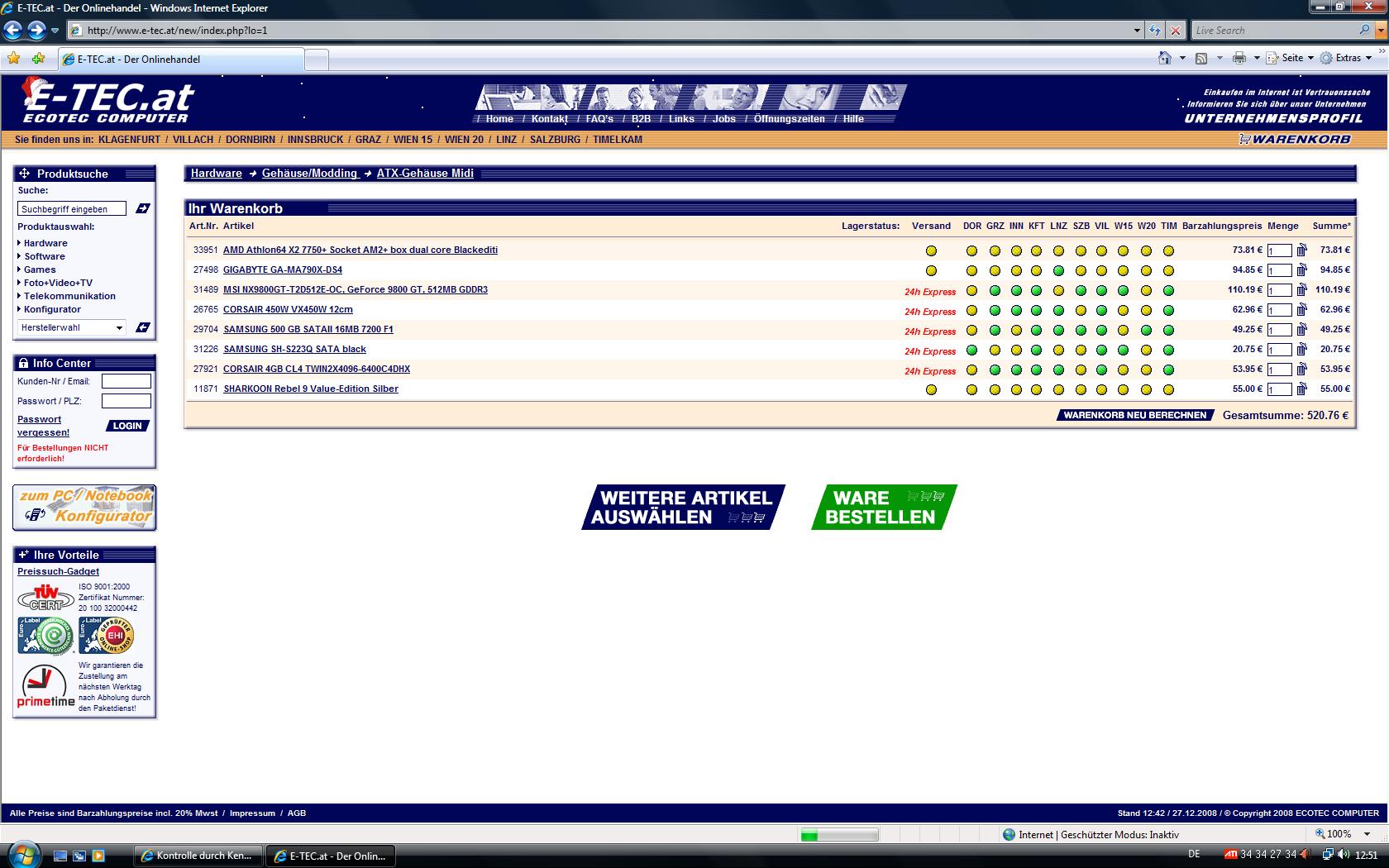1389x868 pixels.
Task: Remove SAMSUNG 500 GB item trash icon
Action: [x=1302, y=329]
